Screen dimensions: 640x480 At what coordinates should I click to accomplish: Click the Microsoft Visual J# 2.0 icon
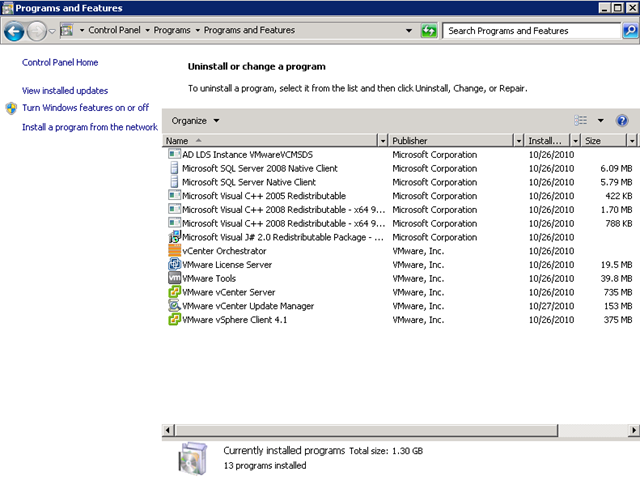(x=174, y=237)
